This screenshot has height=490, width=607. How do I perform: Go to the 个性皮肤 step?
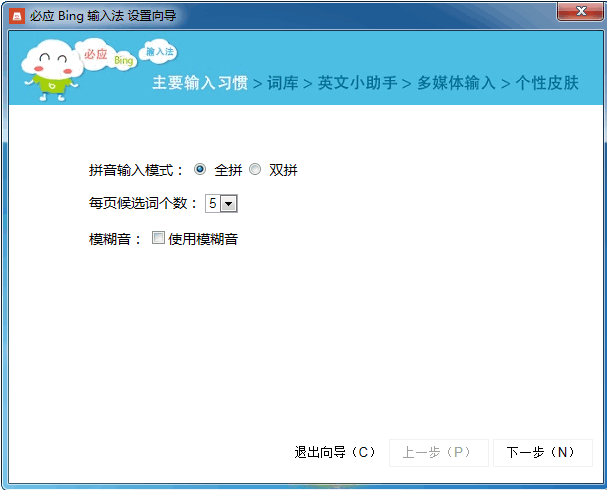pyautogui.click(x=547, y=83)
